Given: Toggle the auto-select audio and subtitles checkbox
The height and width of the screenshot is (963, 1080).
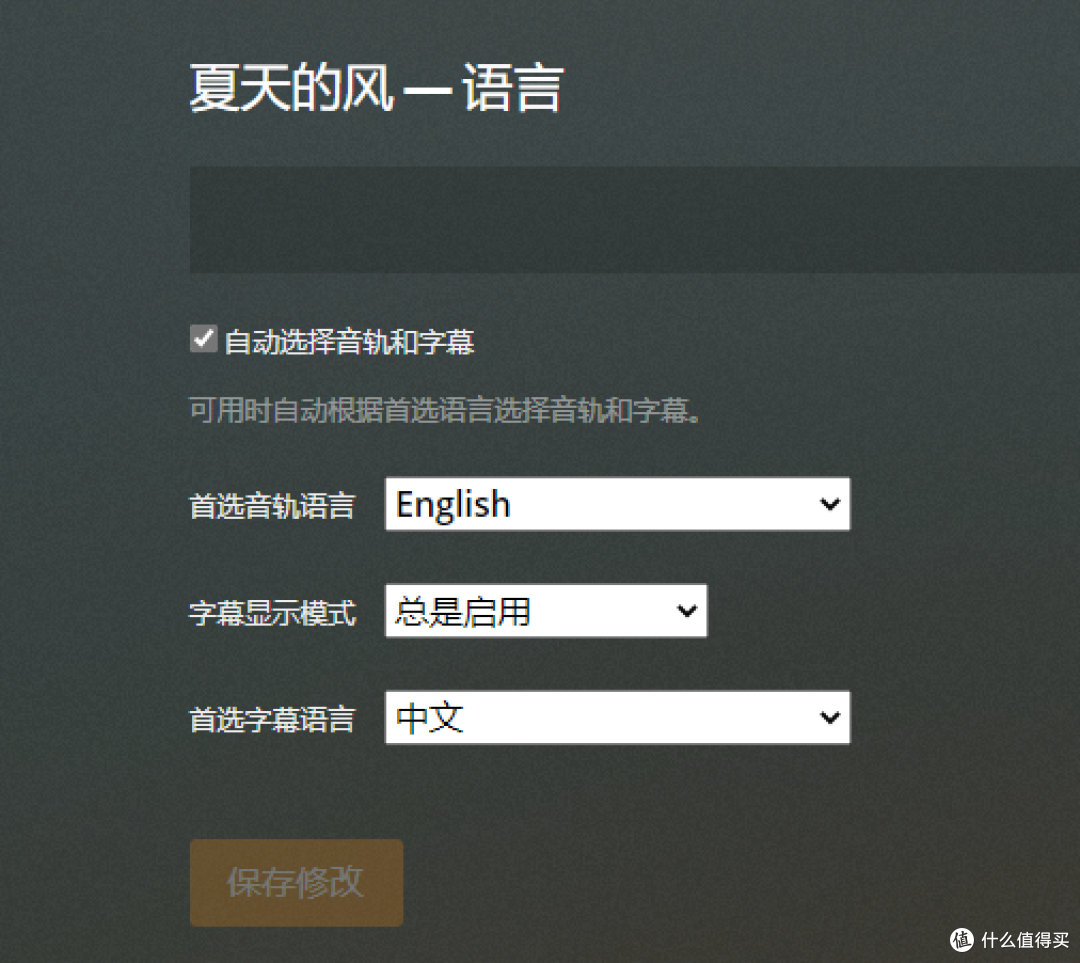Looking at the screenshot, I should pos(203,338).
